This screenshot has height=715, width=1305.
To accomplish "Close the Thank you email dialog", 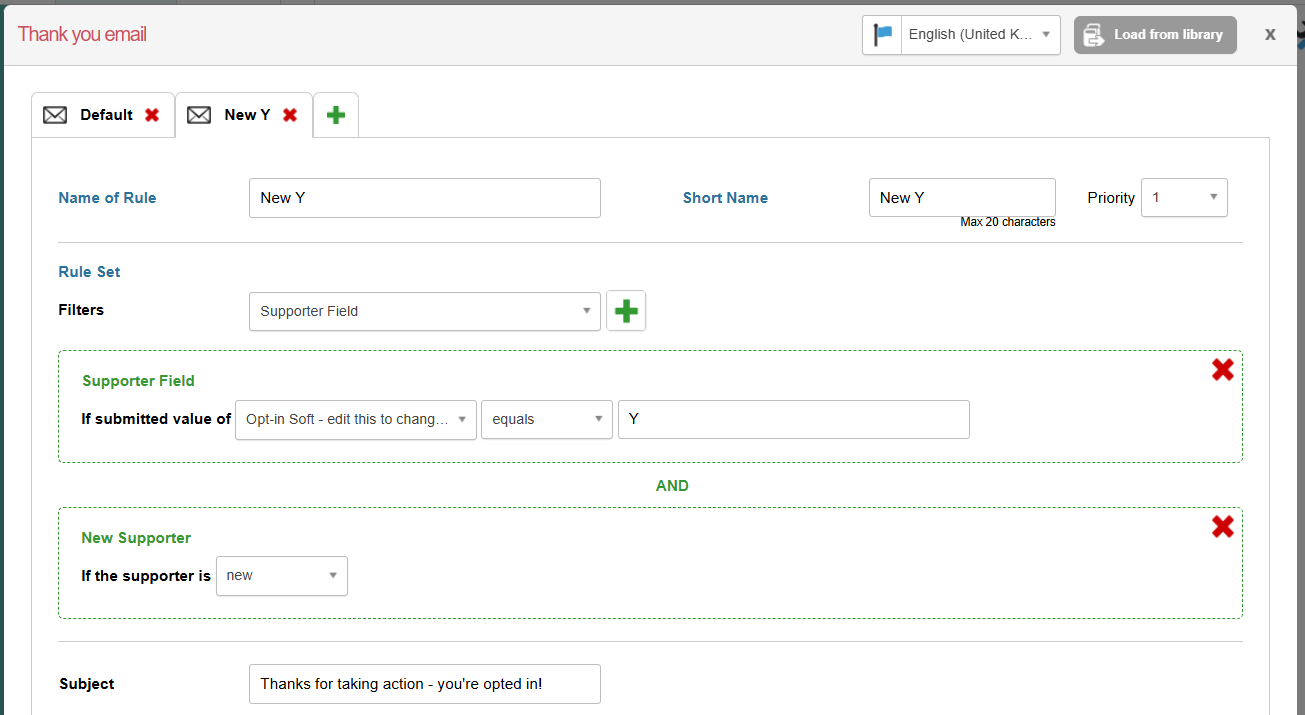I will pos(1270,34).
